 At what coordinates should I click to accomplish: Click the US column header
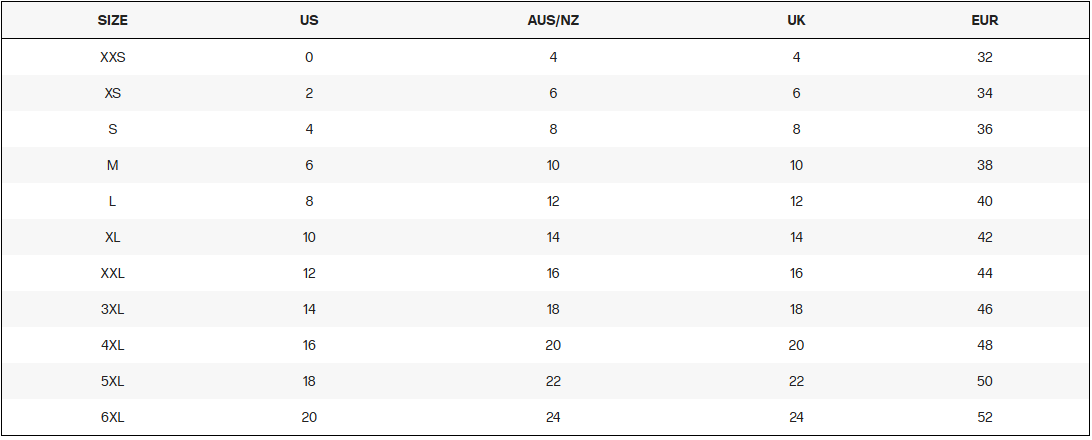click(309, 20)
